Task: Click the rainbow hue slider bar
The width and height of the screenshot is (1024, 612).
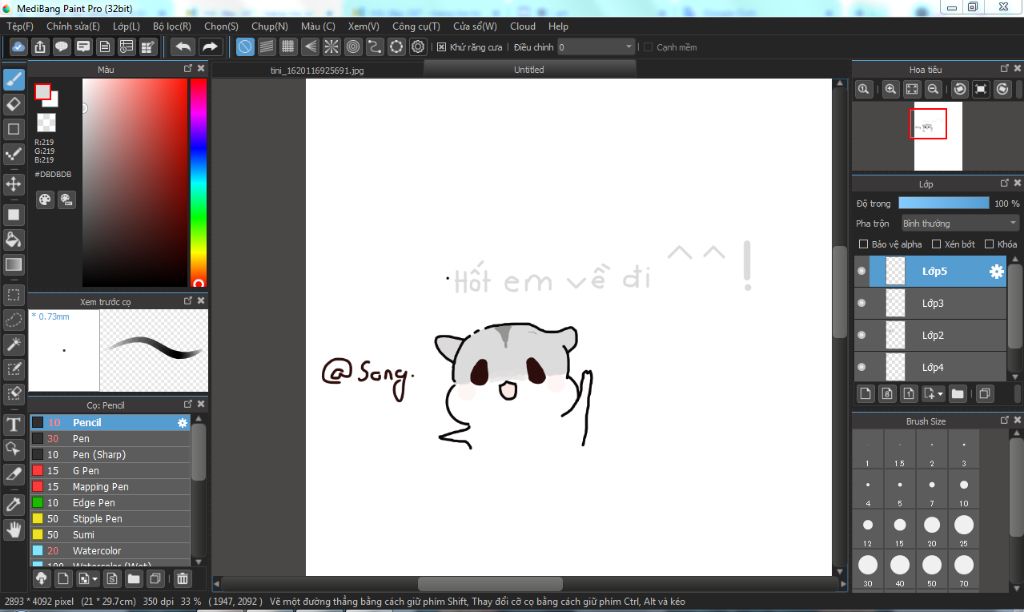Action: (199, 183)
